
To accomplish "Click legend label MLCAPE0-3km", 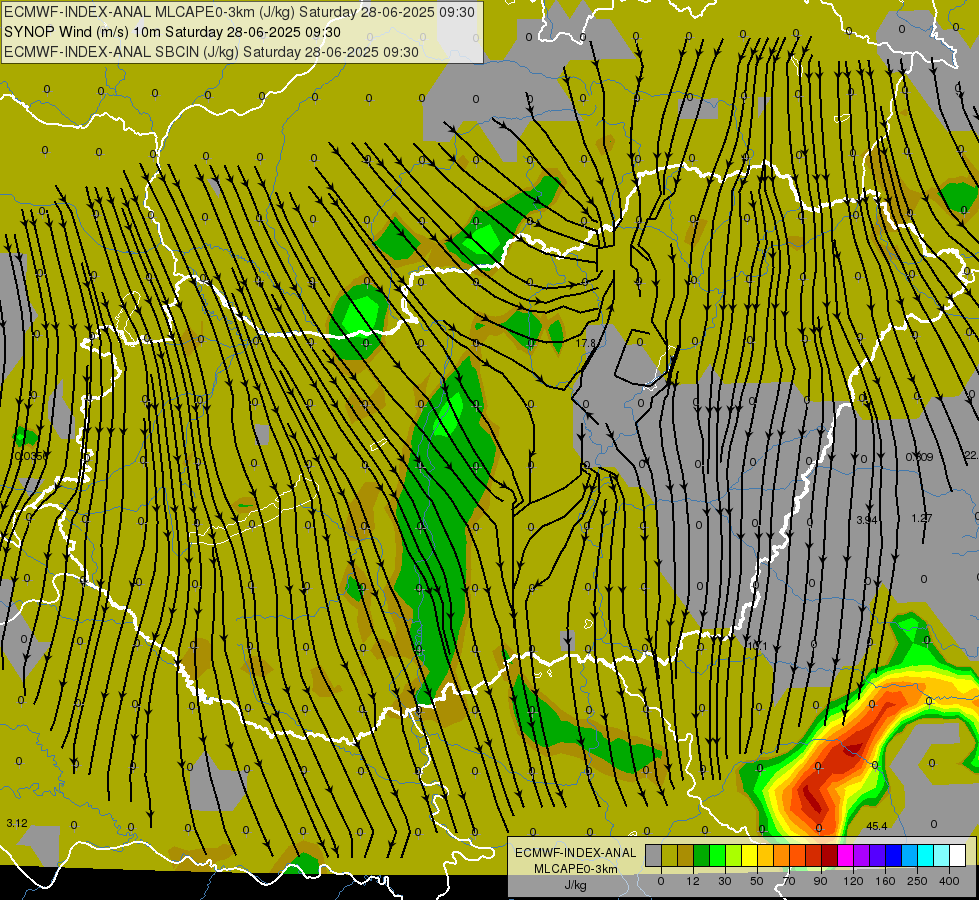I will pyautogui.click(x=576, y=869).
